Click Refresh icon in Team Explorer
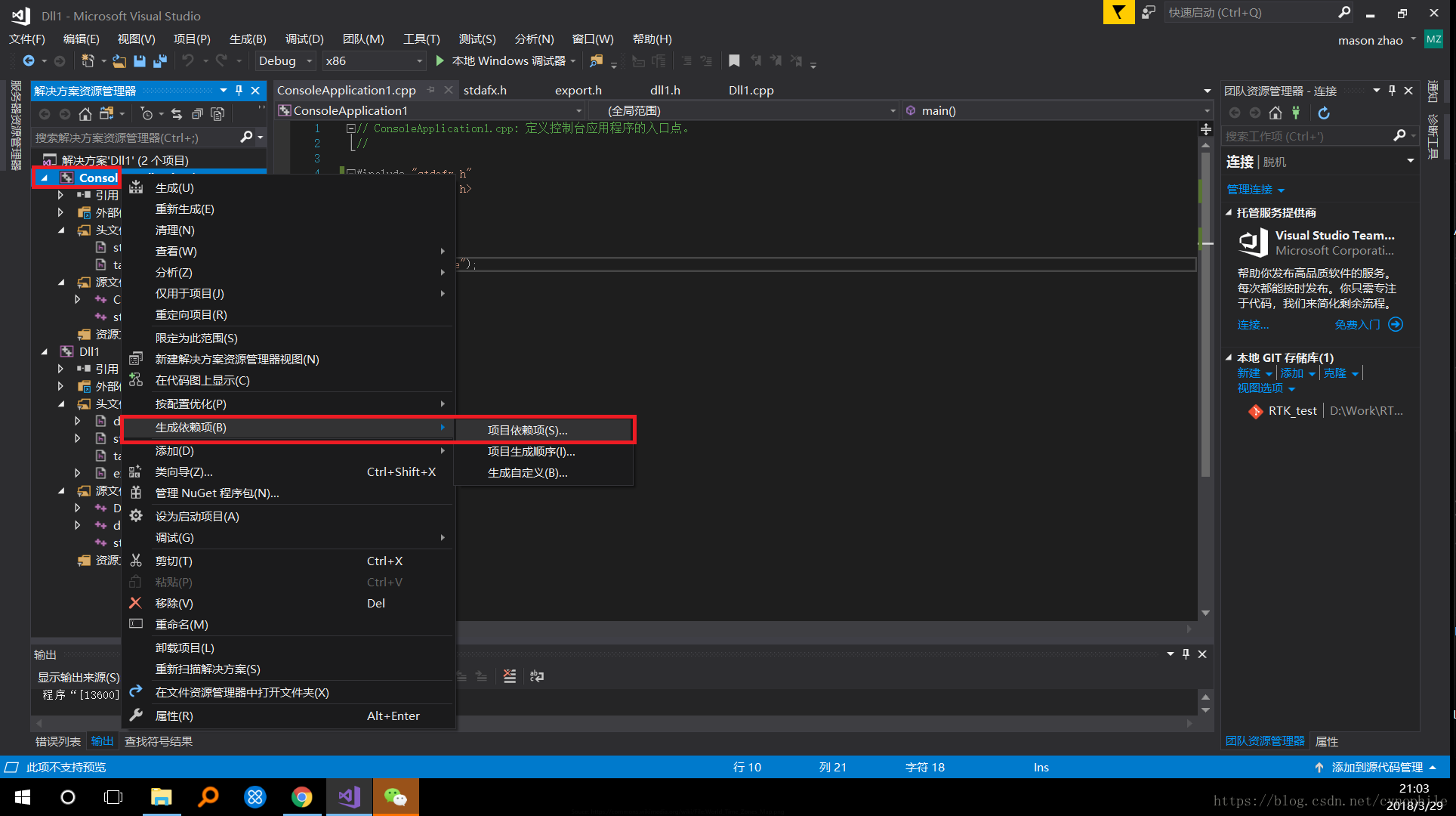The width and height of the screenshot is (1456, 816). click(x=1324, y=113)
